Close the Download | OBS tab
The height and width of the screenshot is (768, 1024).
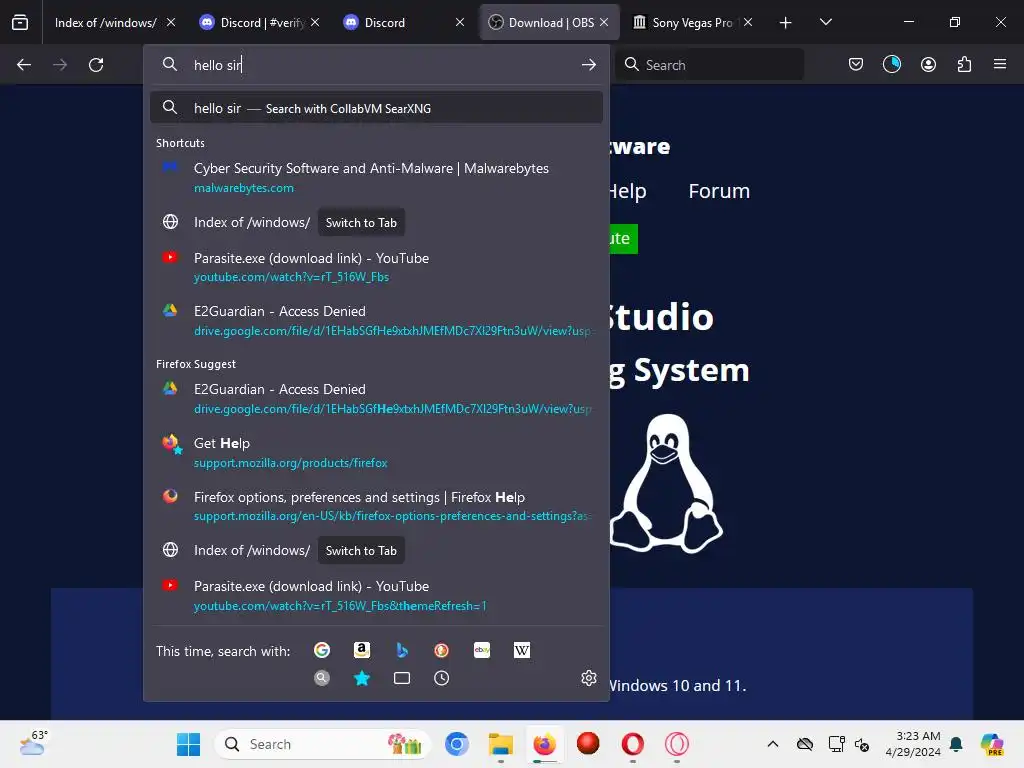(x=604, y=22)
